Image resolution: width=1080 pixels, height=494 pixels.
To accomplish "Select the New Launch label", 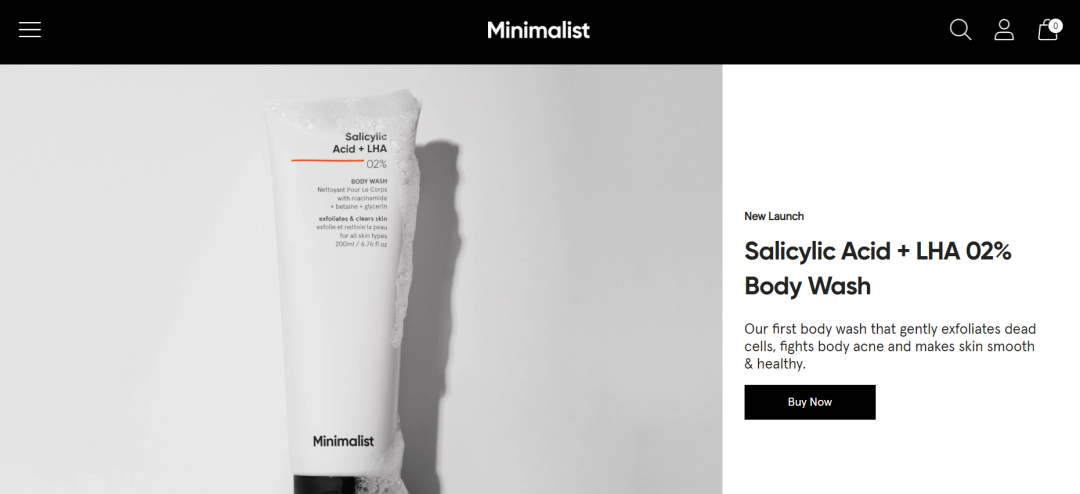I will click(773, 216).
